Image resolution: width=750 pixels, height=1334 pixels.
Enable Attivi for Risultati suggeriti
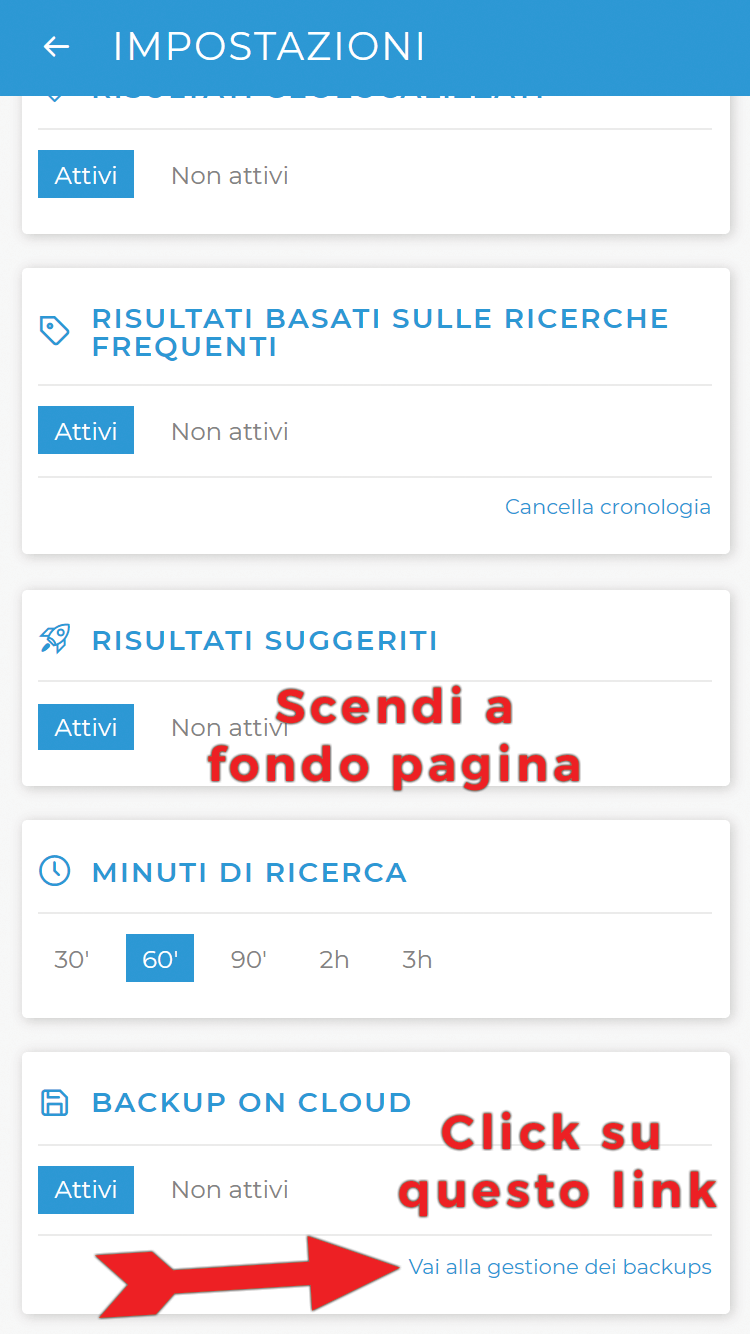(x=86, y=727)
